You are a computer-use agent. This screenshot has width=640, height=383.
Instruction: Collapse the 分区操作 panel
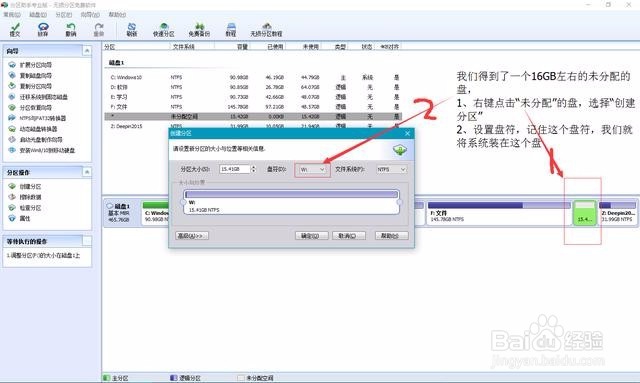pyautogui.click(x=87, y=172)
